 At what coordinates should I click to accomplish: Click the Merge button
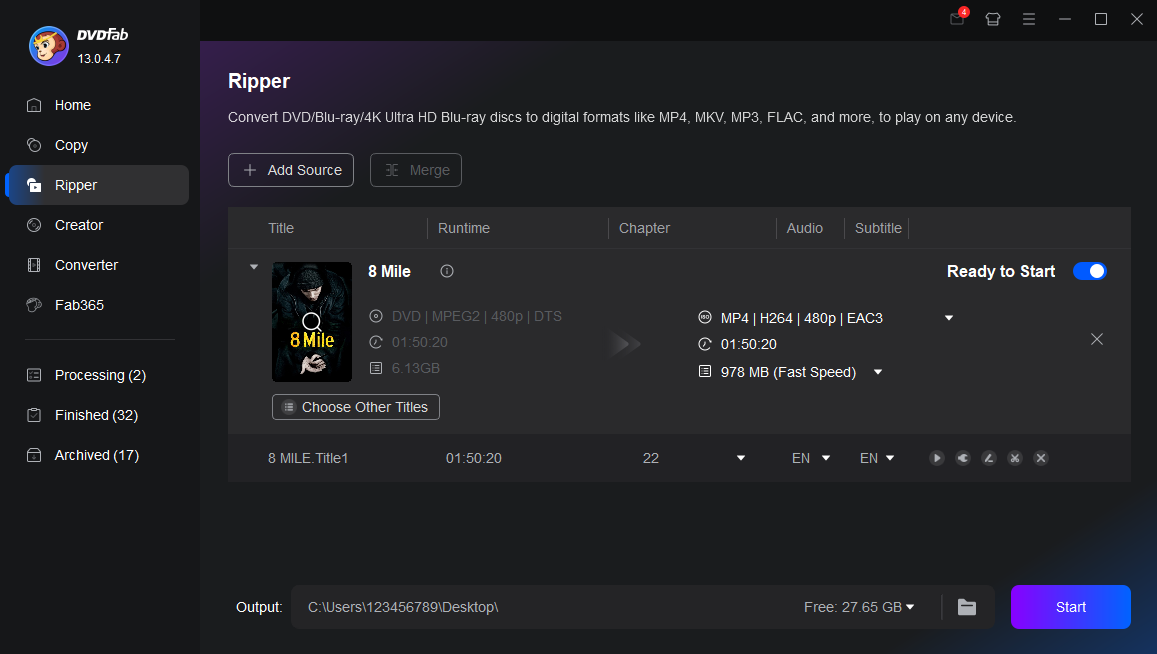click(415, 170)
